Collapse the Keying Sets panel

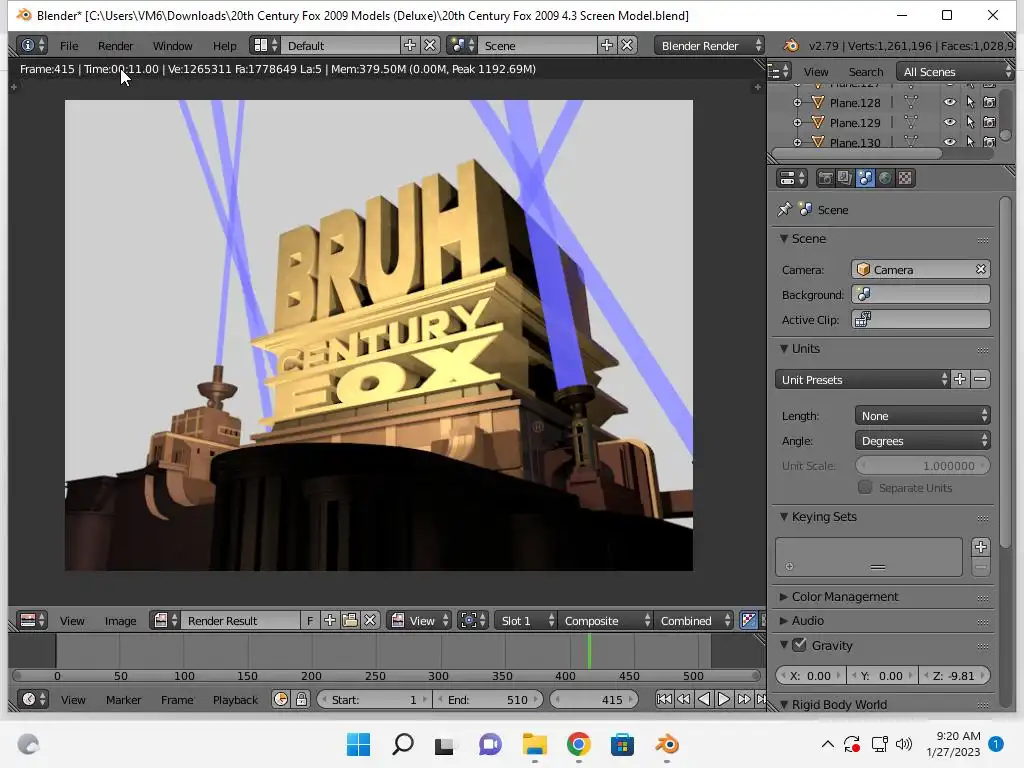point(824,517)
